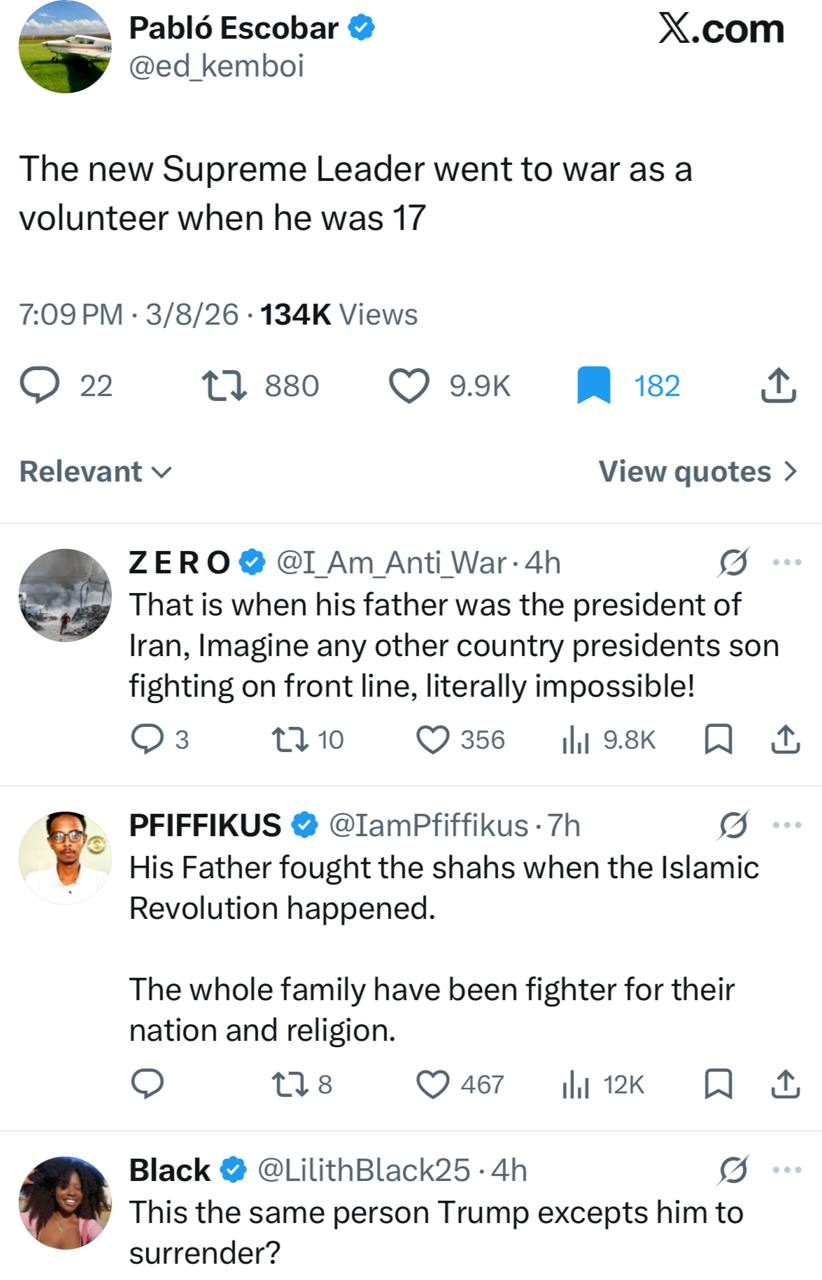Repost ZERO's reply

tap(289, 740)
